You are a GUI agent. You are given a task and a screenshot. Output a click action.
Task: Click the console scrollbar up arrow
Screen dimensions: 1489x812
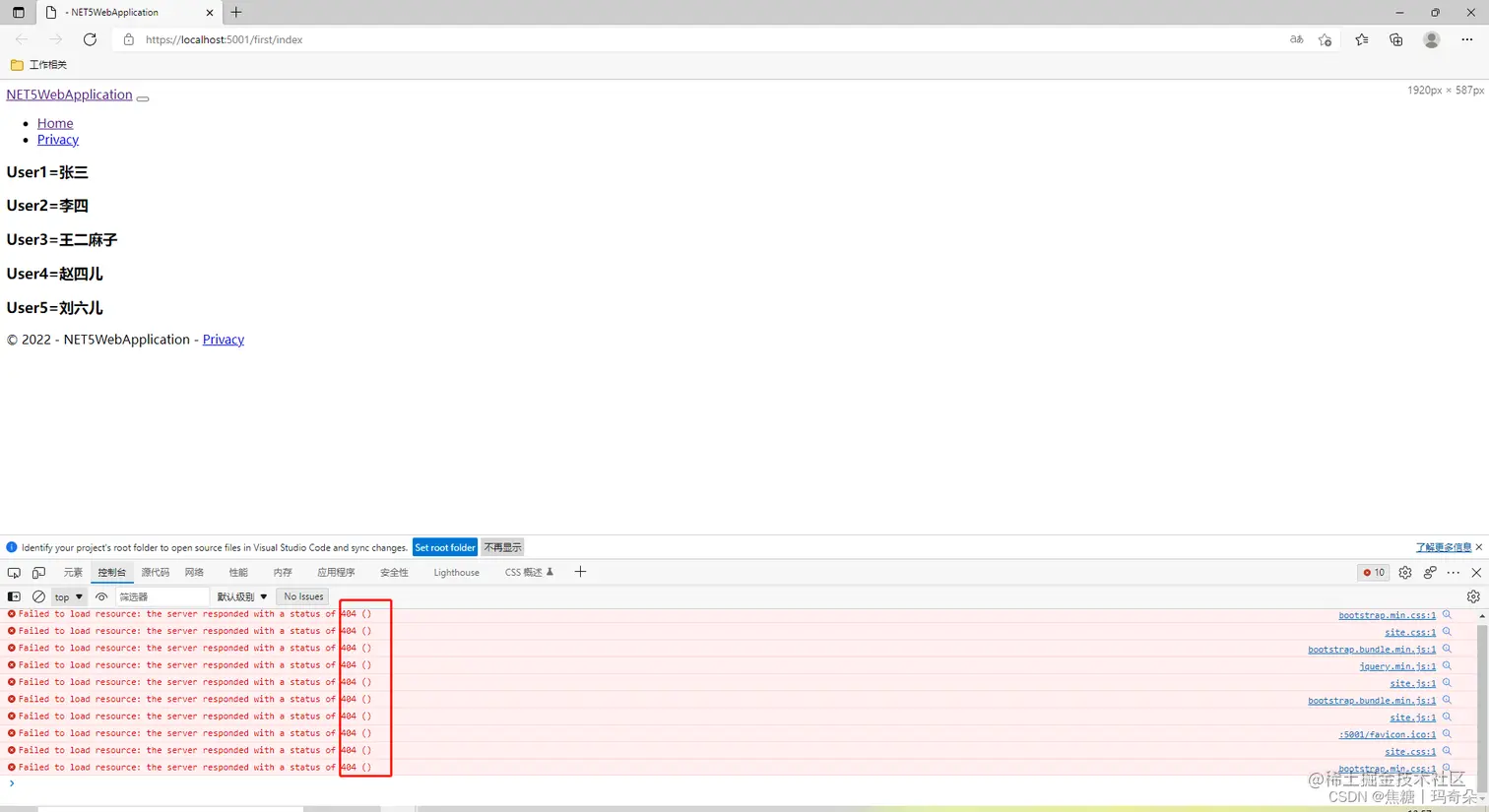coord(1482,615)
